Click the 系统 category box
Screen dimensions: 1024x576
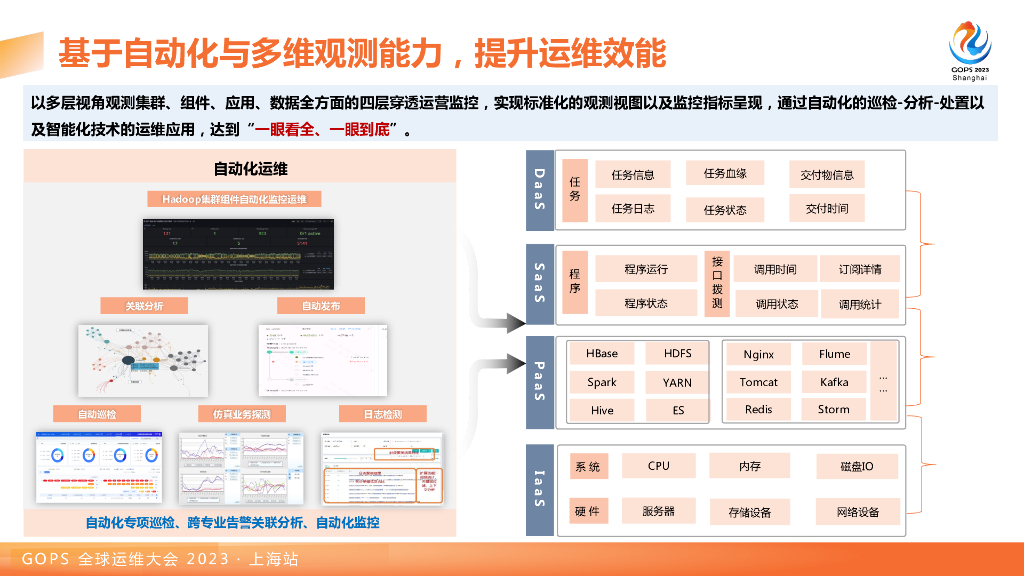588,466
